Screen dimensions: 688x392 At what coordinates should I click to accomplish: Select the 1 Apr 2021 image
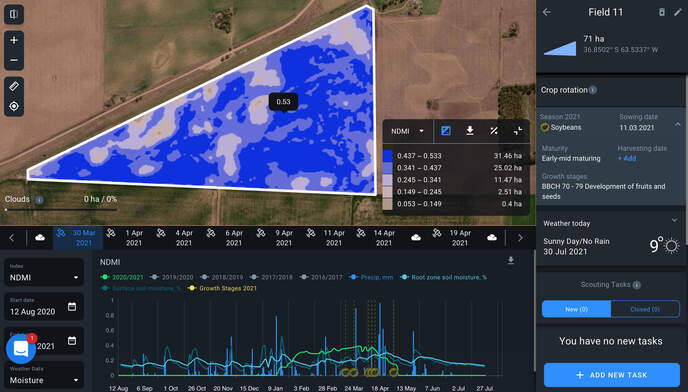click(128, 238)
